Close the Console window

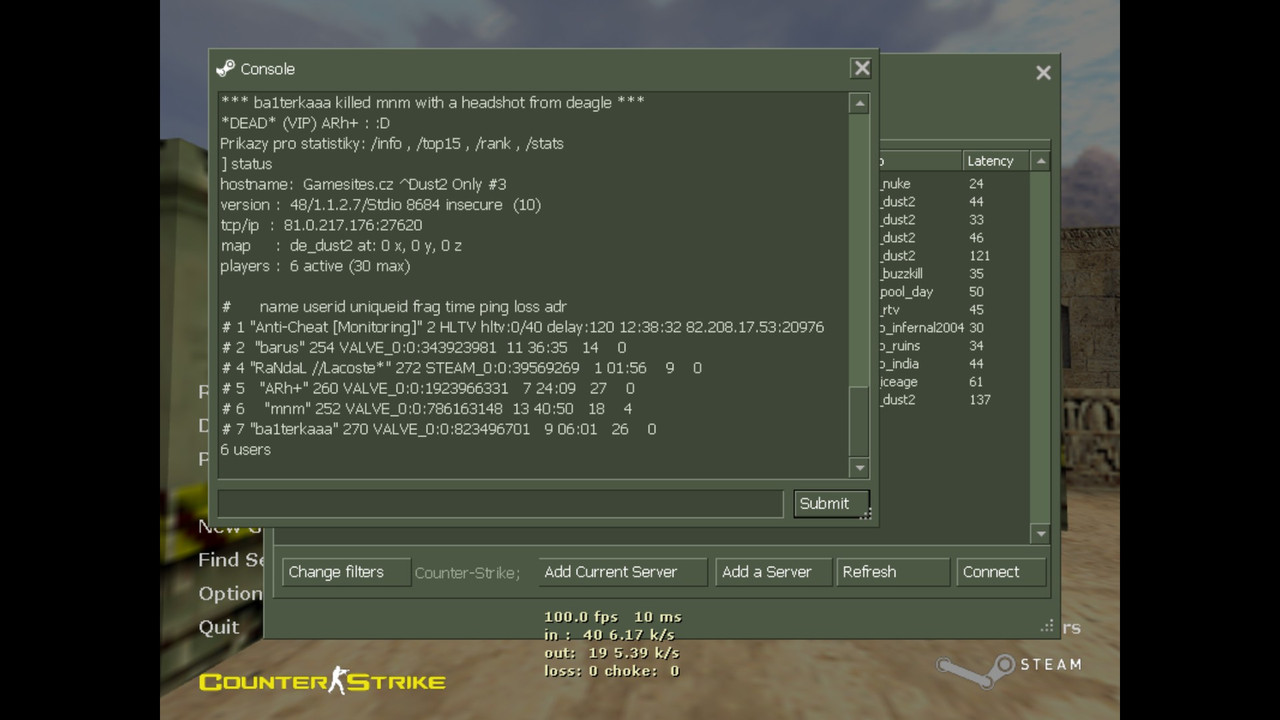click(861, 68)
